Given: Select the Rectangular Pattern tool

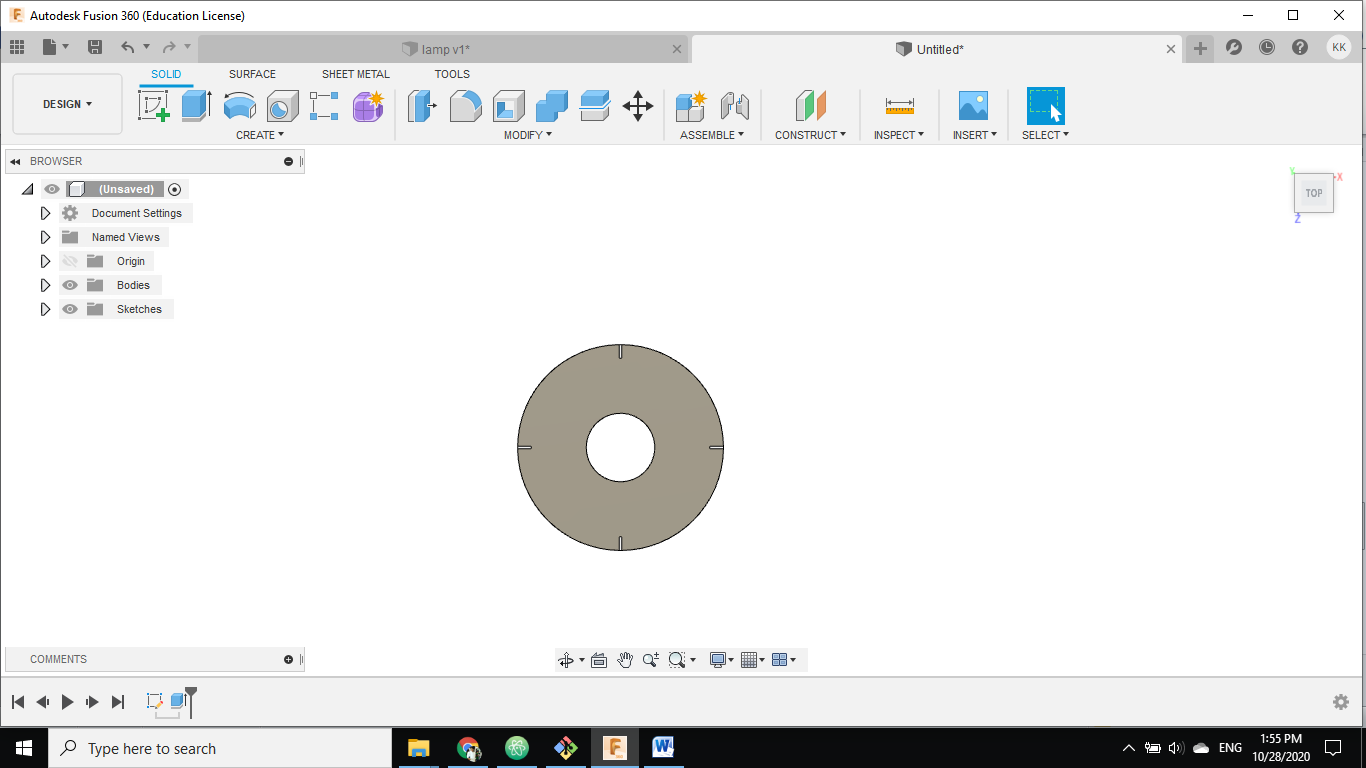Looking at the screenshot, I should point(324,105).
